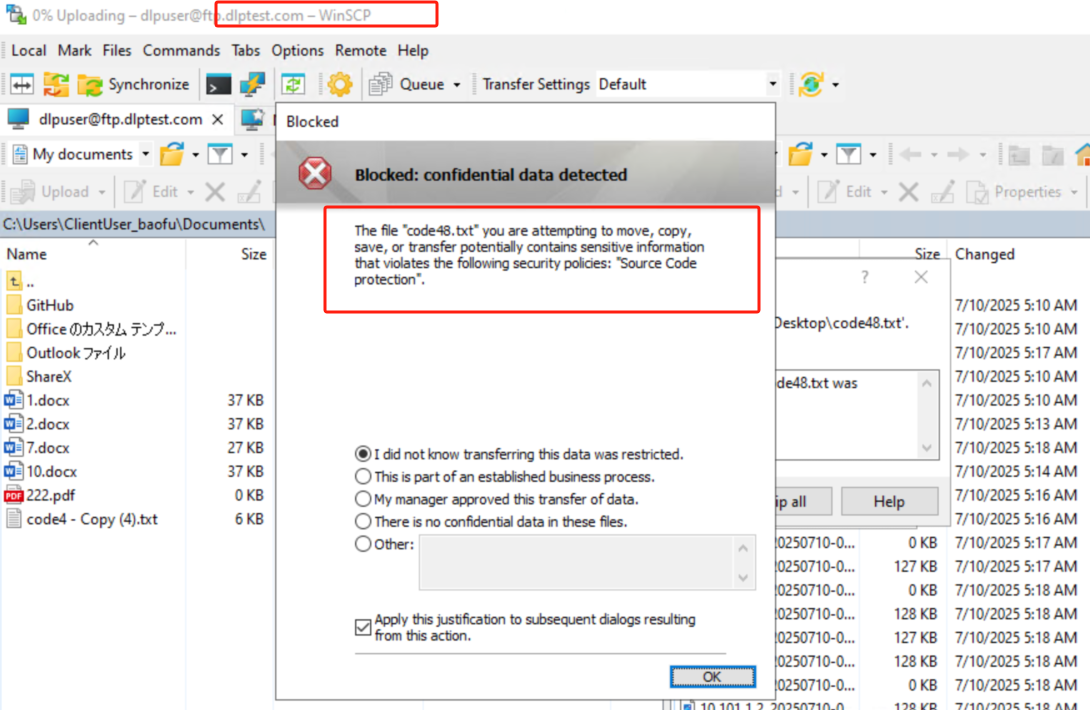1090x710 pixels.
Task: Open the Options menu
Action: pyautogui.click(x=298, y=51)
